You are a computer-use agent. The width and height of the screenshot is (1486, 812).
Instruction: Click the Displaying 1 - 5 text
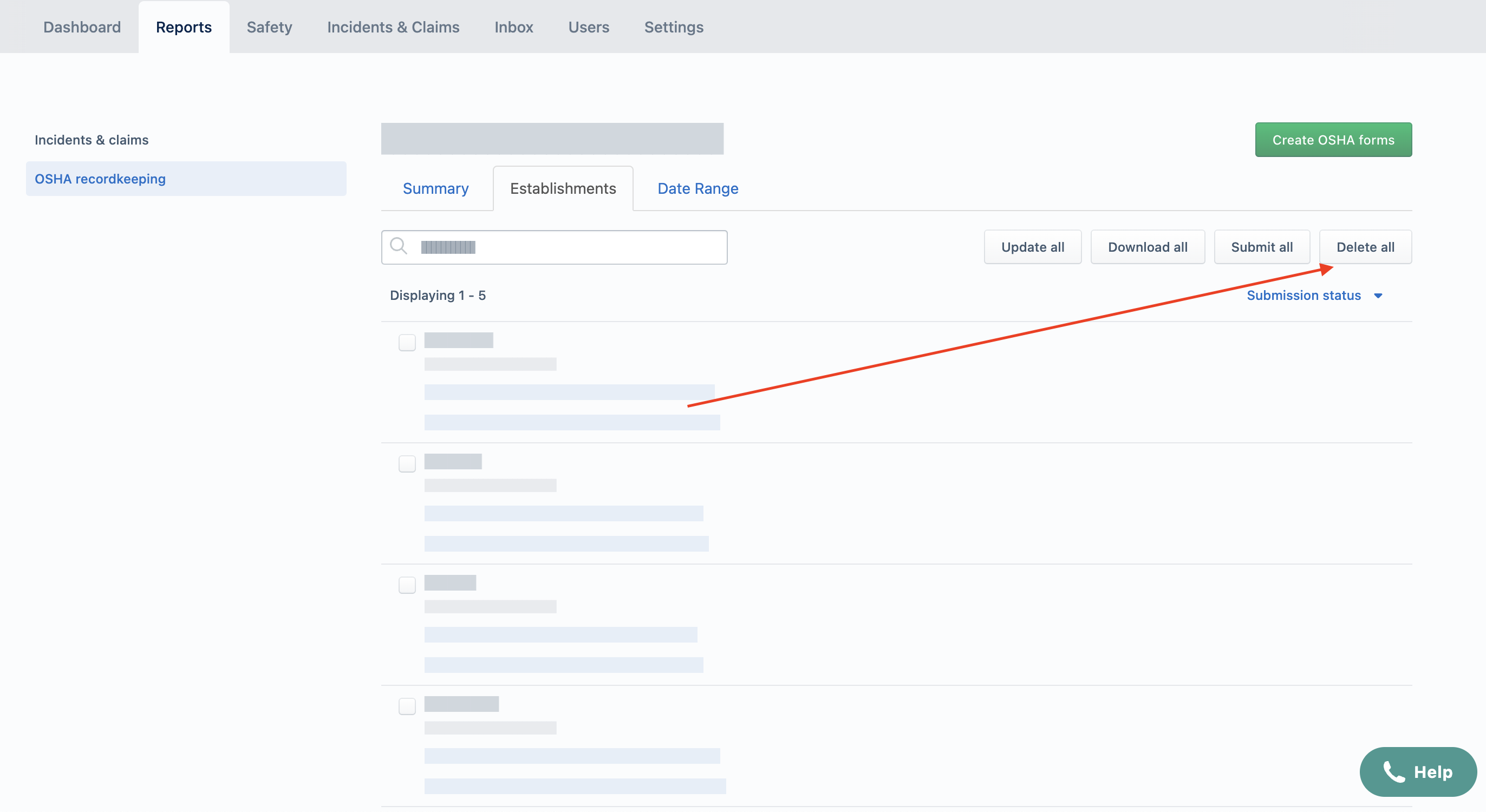pos(438,295)
